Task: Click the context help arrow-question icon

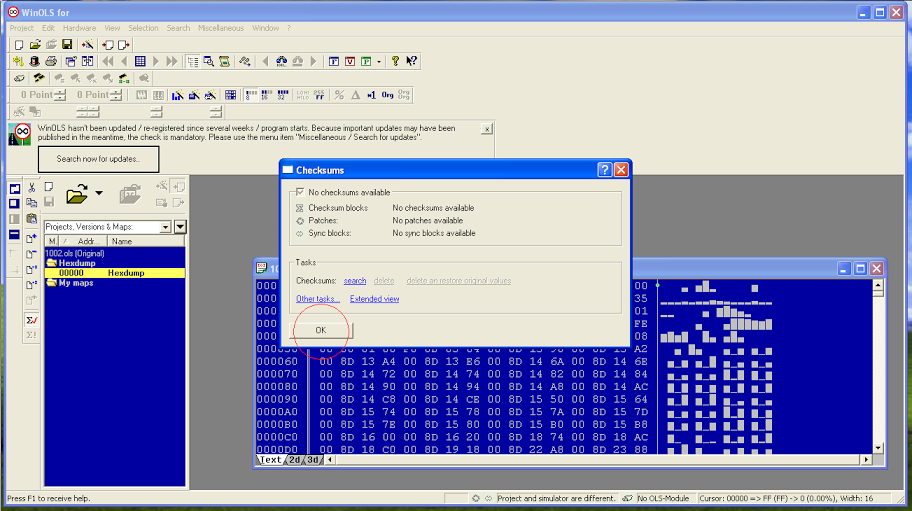Action: (x=412, y=61)
